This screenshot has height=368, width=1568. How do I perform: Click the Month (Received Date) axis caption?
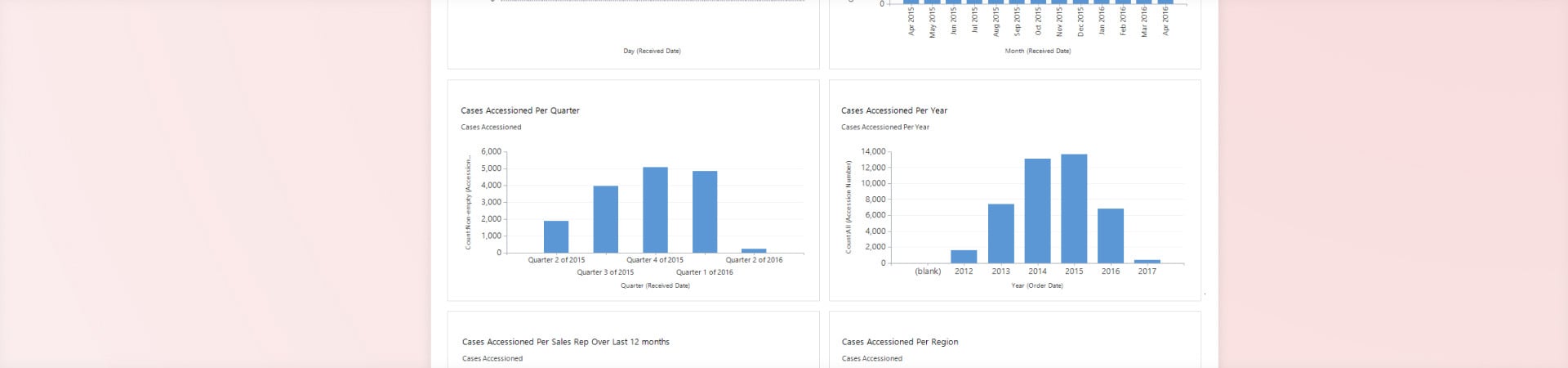click(1037, 51)
